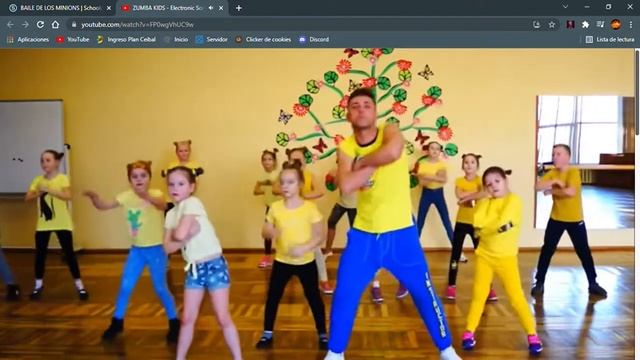Open the Discord bookmark
The image size is (640, 360).
(314, 40)
